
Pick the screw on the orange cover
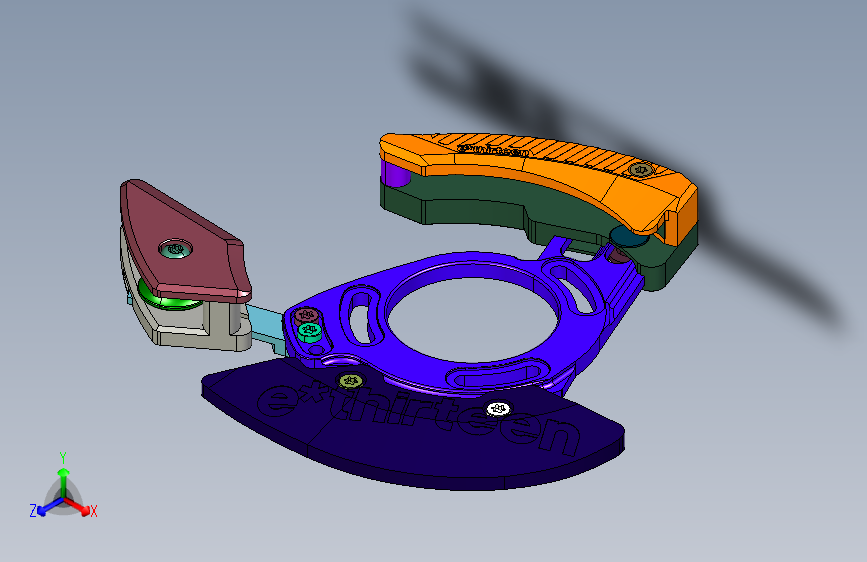click(641, 170)
